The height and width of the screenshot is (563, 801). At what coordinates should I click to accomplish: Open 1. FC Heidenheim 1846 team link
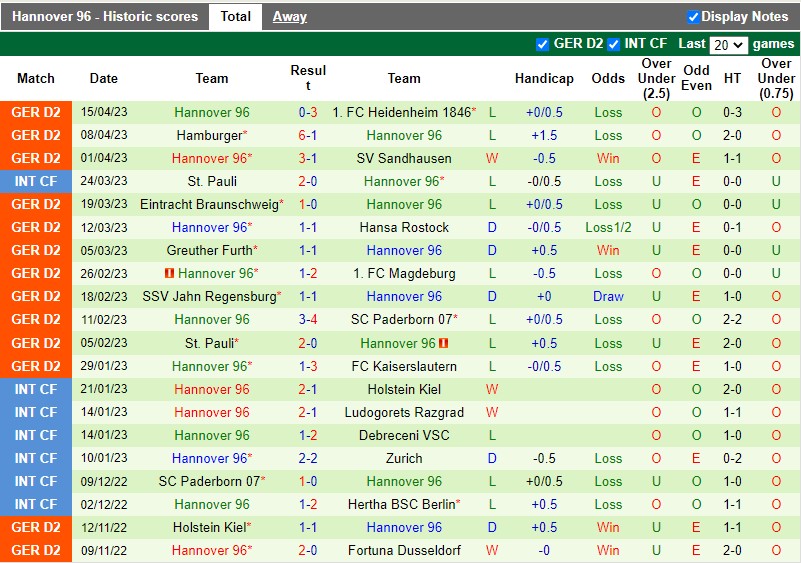pyautogui.click(x=402, y=112)
